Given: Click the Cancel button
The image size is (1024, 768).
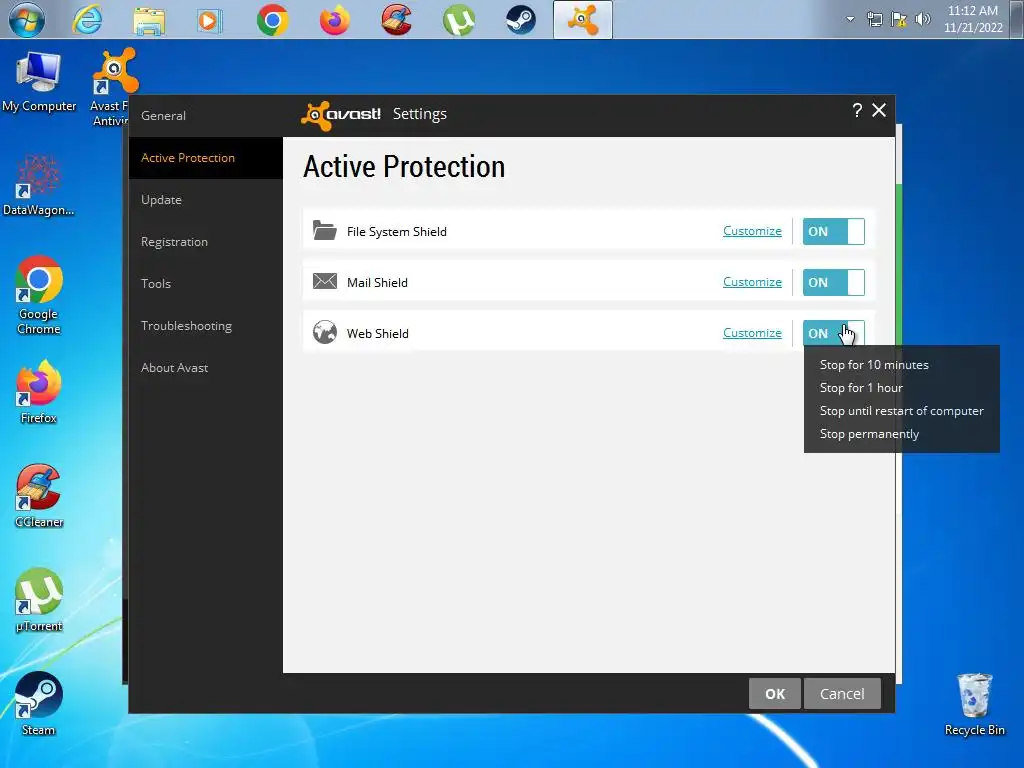Looking at the screenshot, I should pos(842,694).
